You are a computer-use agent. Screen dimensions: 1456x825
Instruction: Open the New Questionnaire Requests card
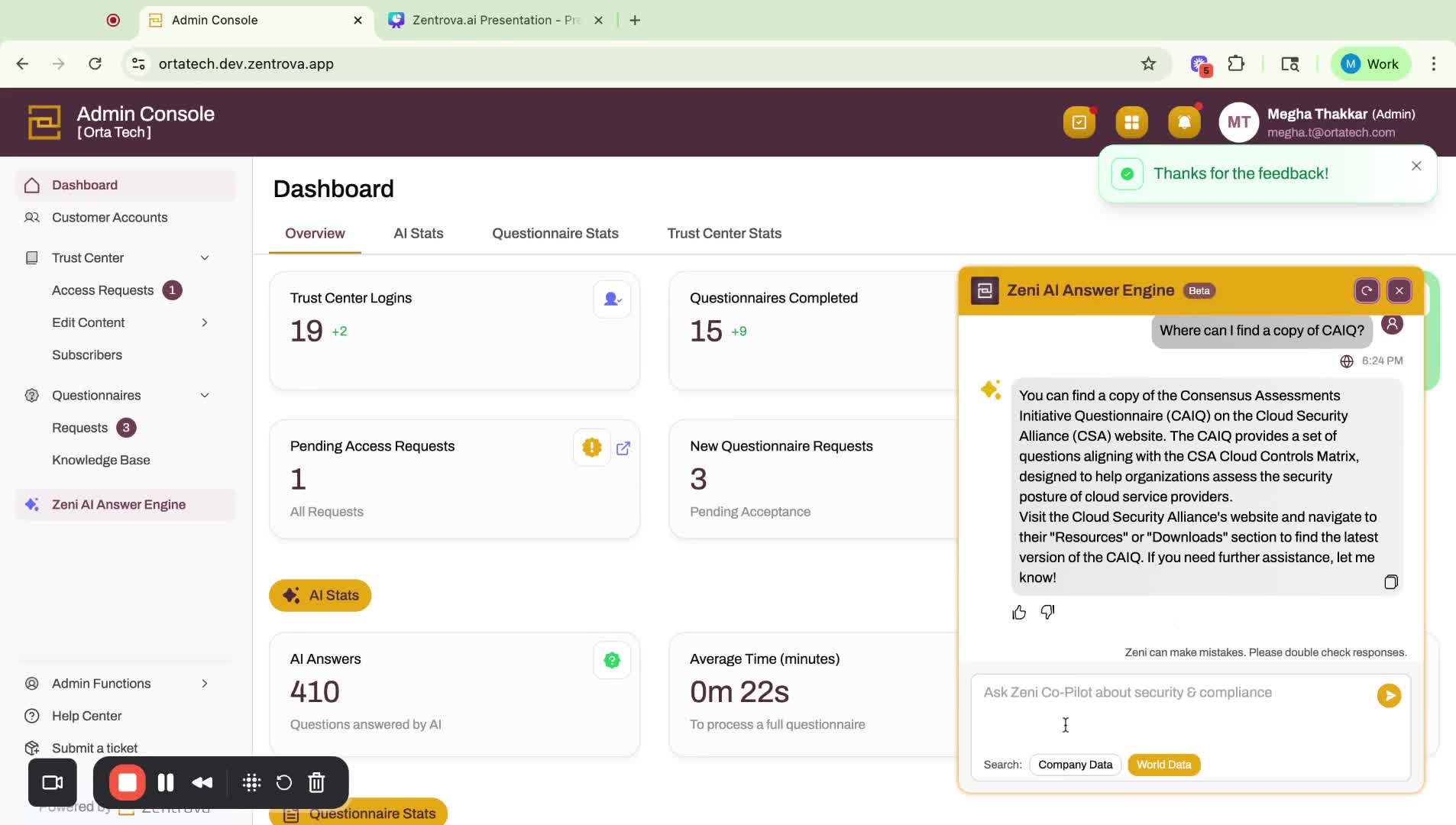point(813,479)
